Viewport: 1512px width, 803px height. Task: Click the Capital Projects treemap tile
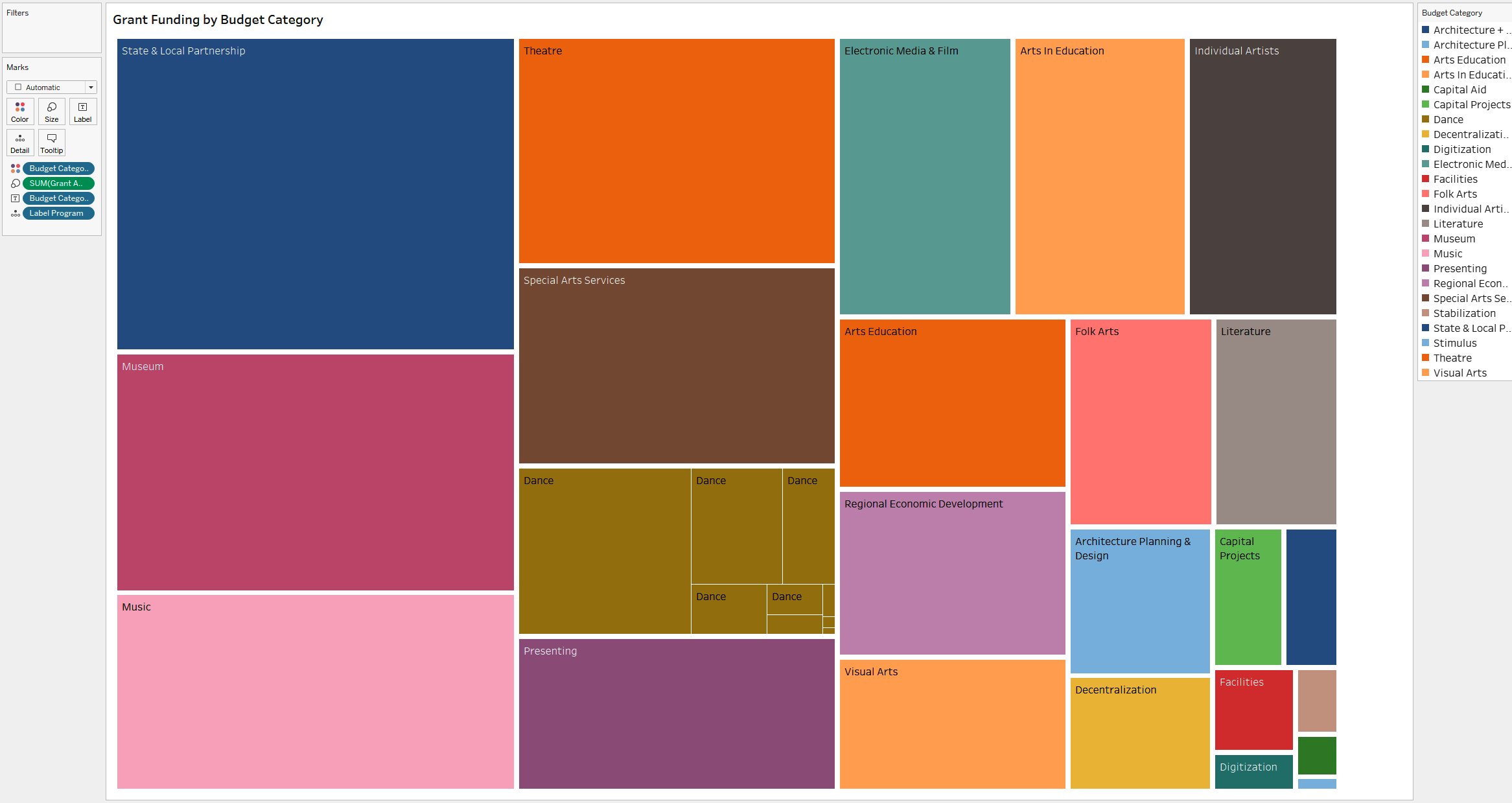(1248, 597)
